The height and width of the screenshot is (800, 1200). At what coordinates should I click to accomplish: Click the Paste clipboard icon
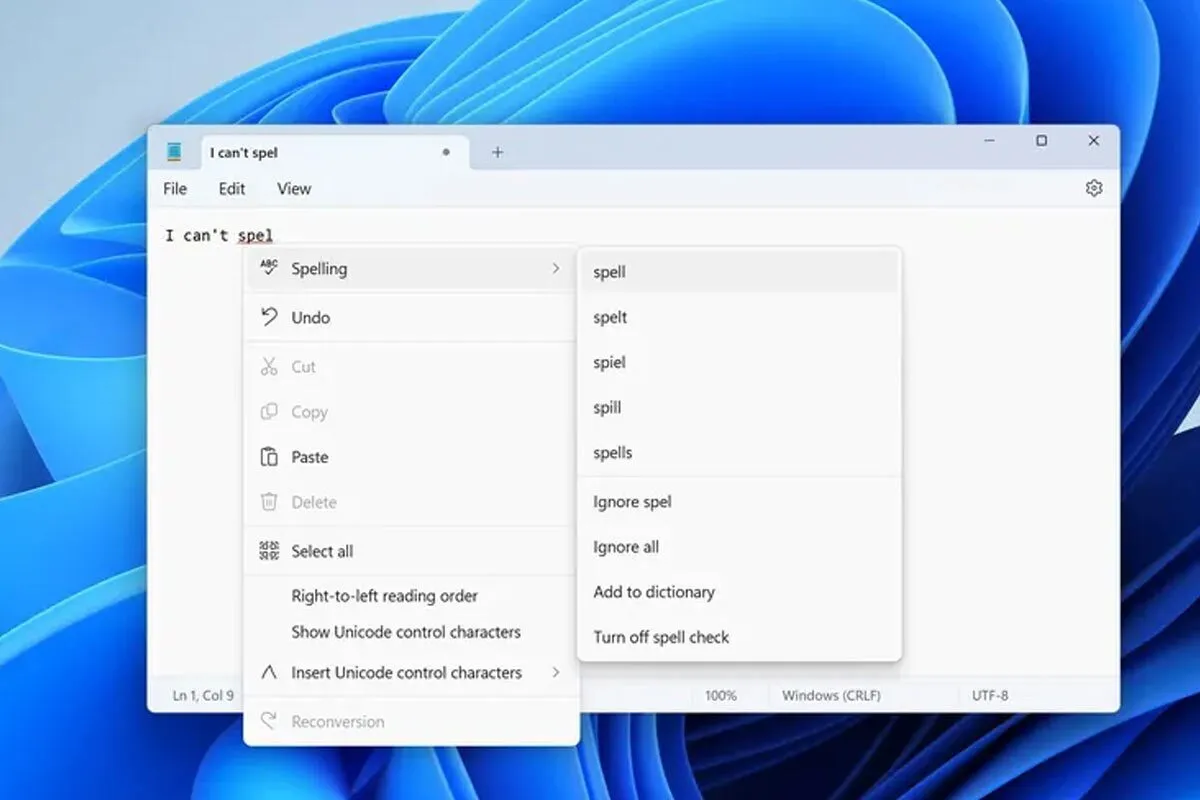[x=268, y=457]
